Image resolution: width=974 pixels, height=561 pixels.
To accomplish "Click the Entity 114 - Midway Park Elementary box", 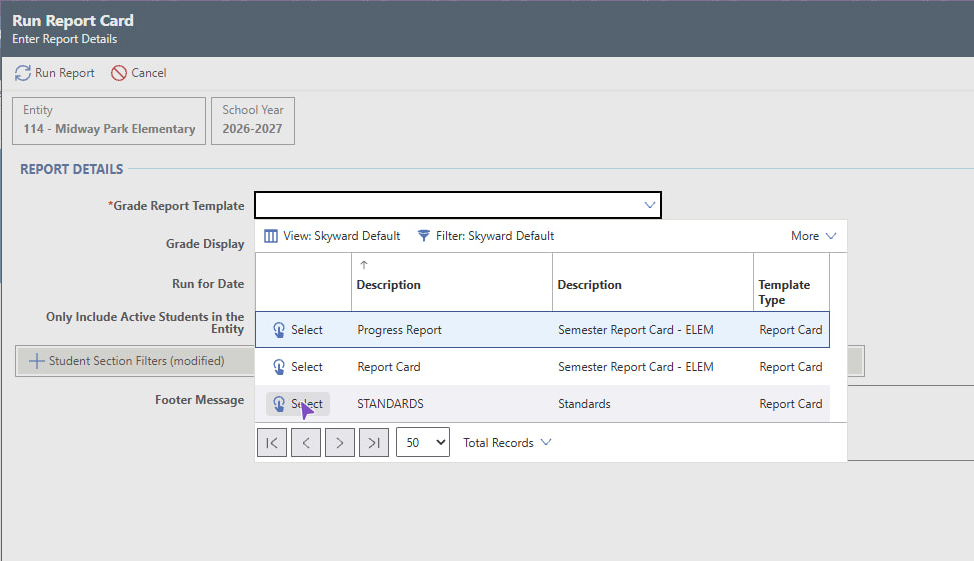I will (109, 121).
